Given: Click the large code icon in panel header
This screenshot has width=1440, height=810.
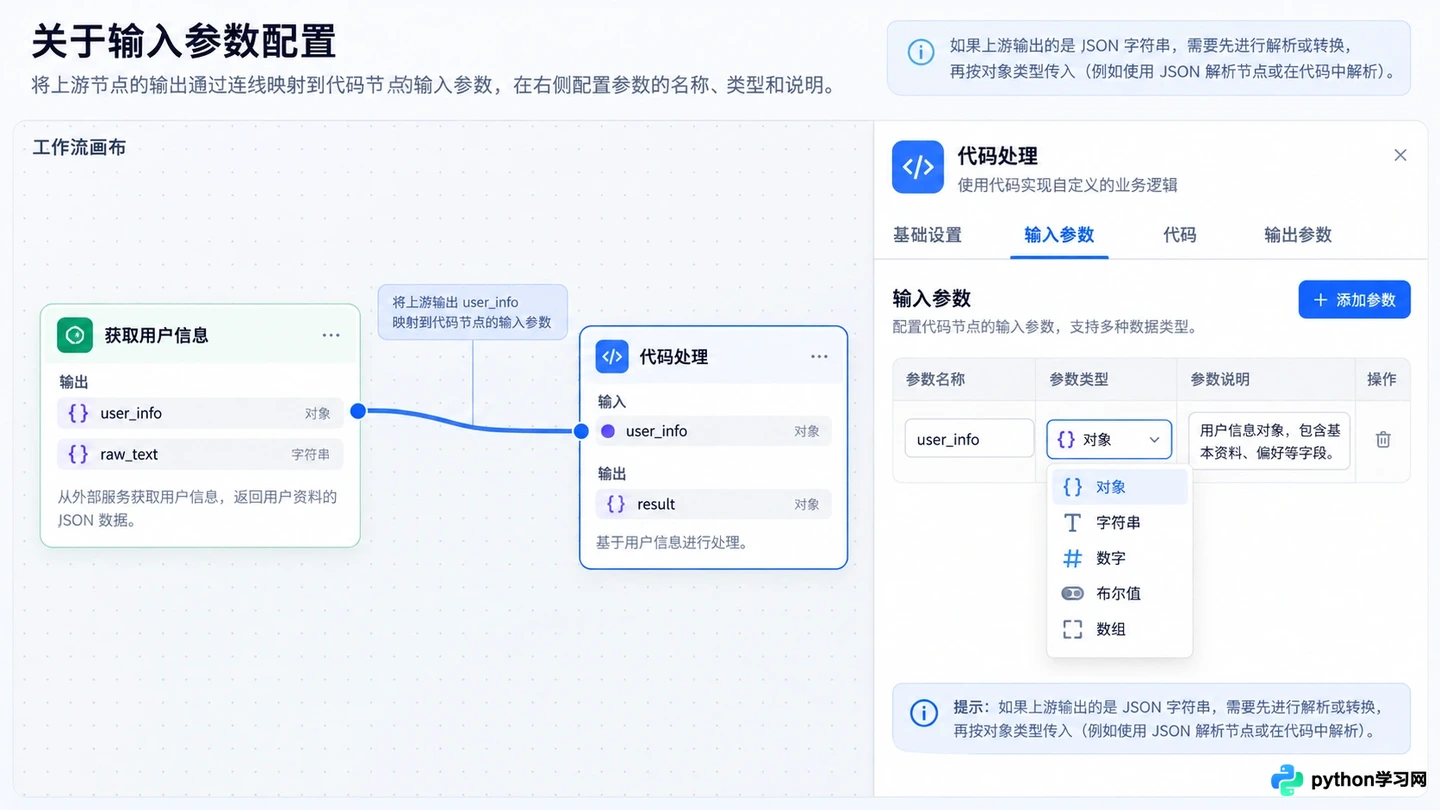Looking at the screenshot, I should pos(918,167).
